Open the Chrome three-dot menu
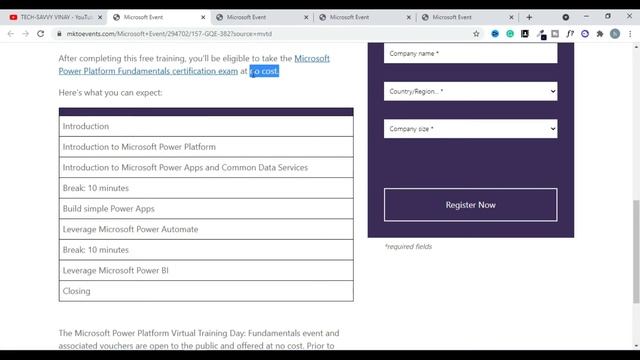 tap(630, 34)
